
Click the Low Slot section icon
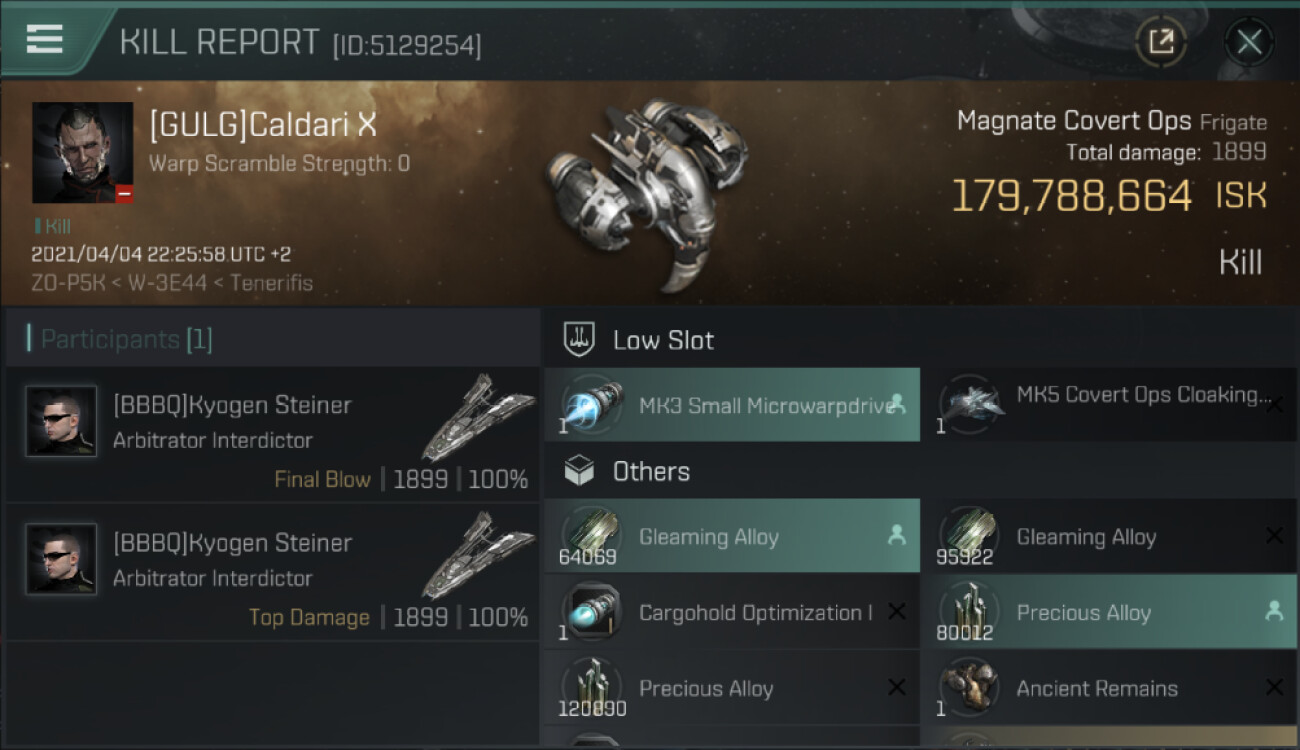click(x=579, y=340)
